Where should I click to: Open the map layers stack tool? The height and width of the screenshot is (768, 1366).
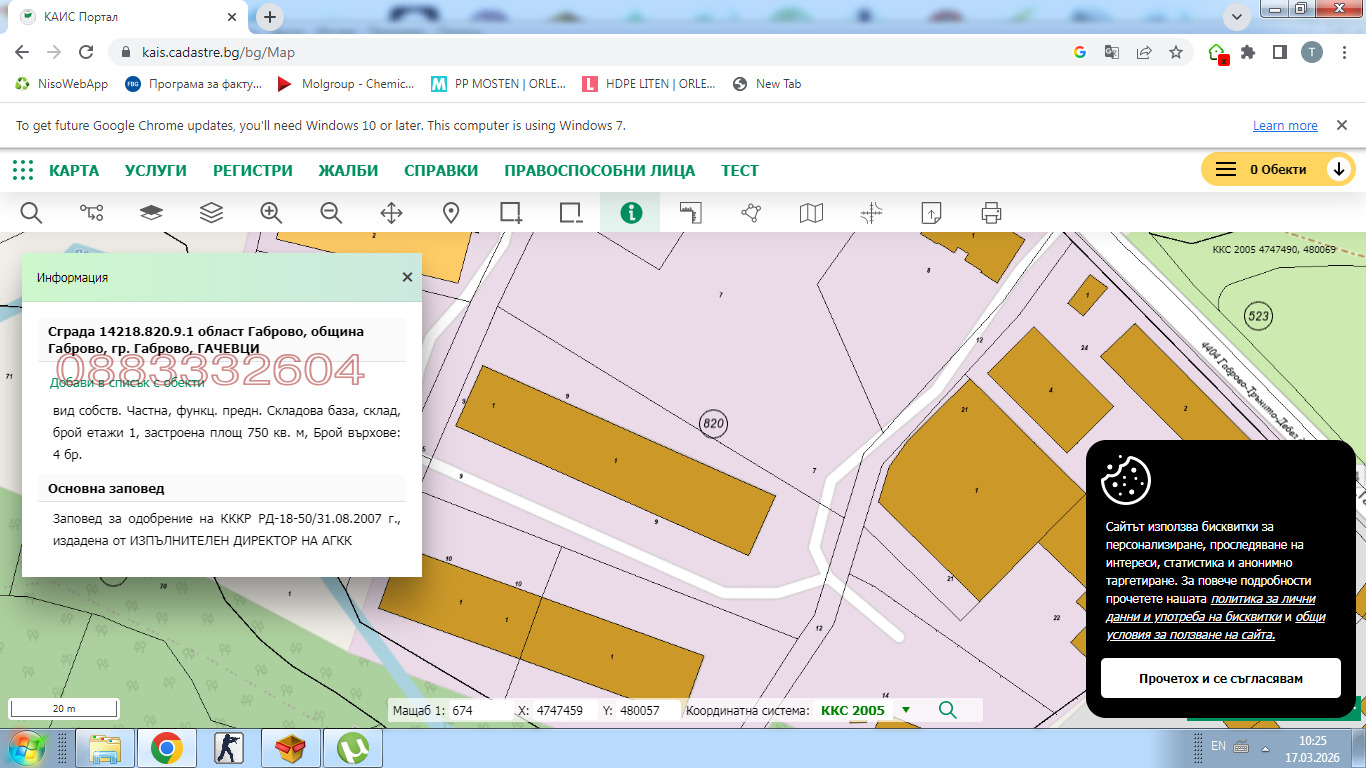pyautogui.click(x=211, y=212)
